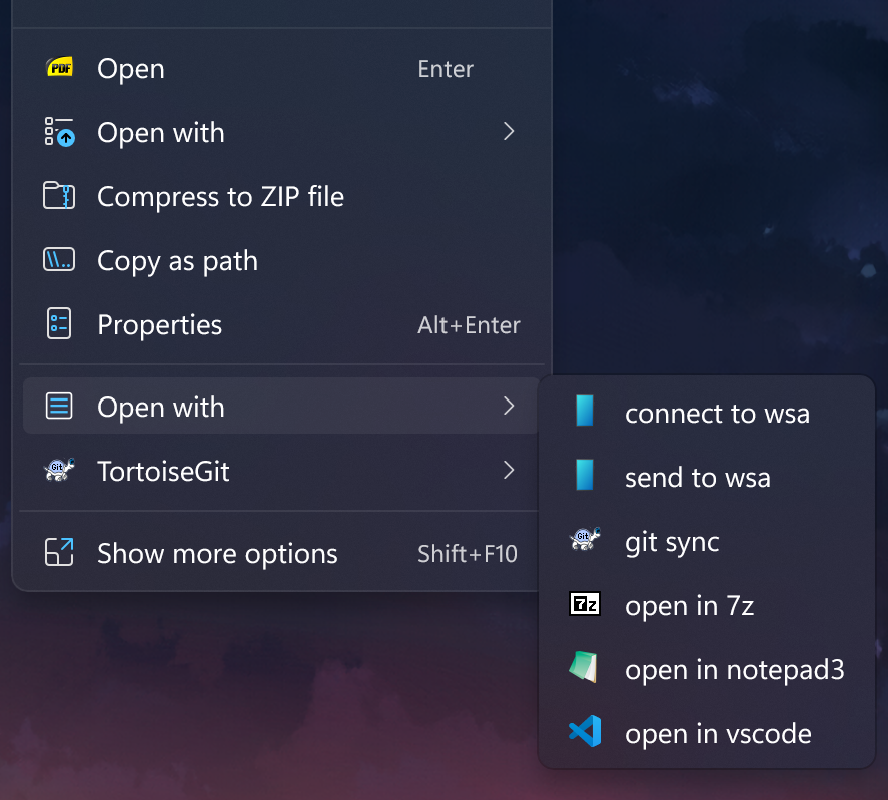
Task: Choose Open from the context menu
Action: tap(131, 69)
